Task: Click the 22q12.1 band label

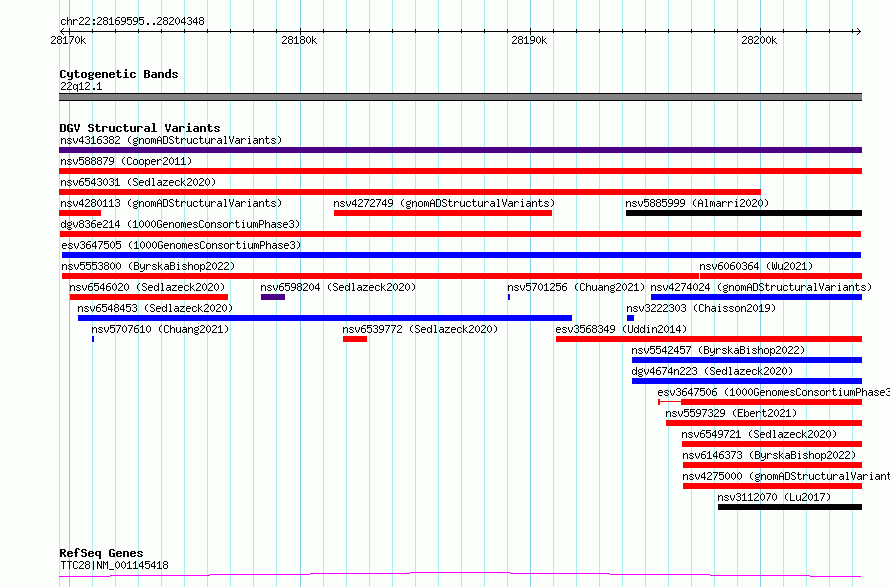Action: (x=81, y=86)
